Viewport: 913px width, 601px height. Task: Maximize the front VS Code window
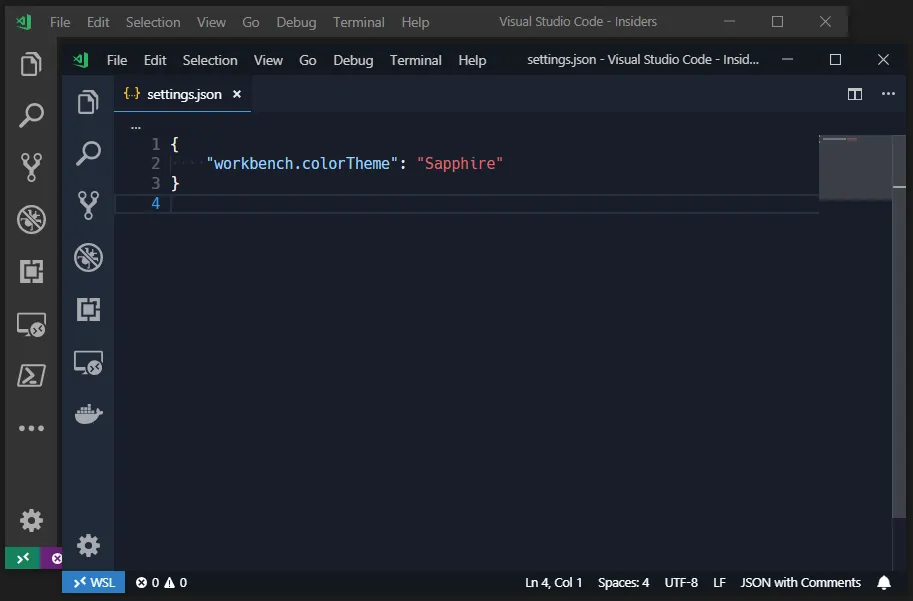[x=835, y=59]
